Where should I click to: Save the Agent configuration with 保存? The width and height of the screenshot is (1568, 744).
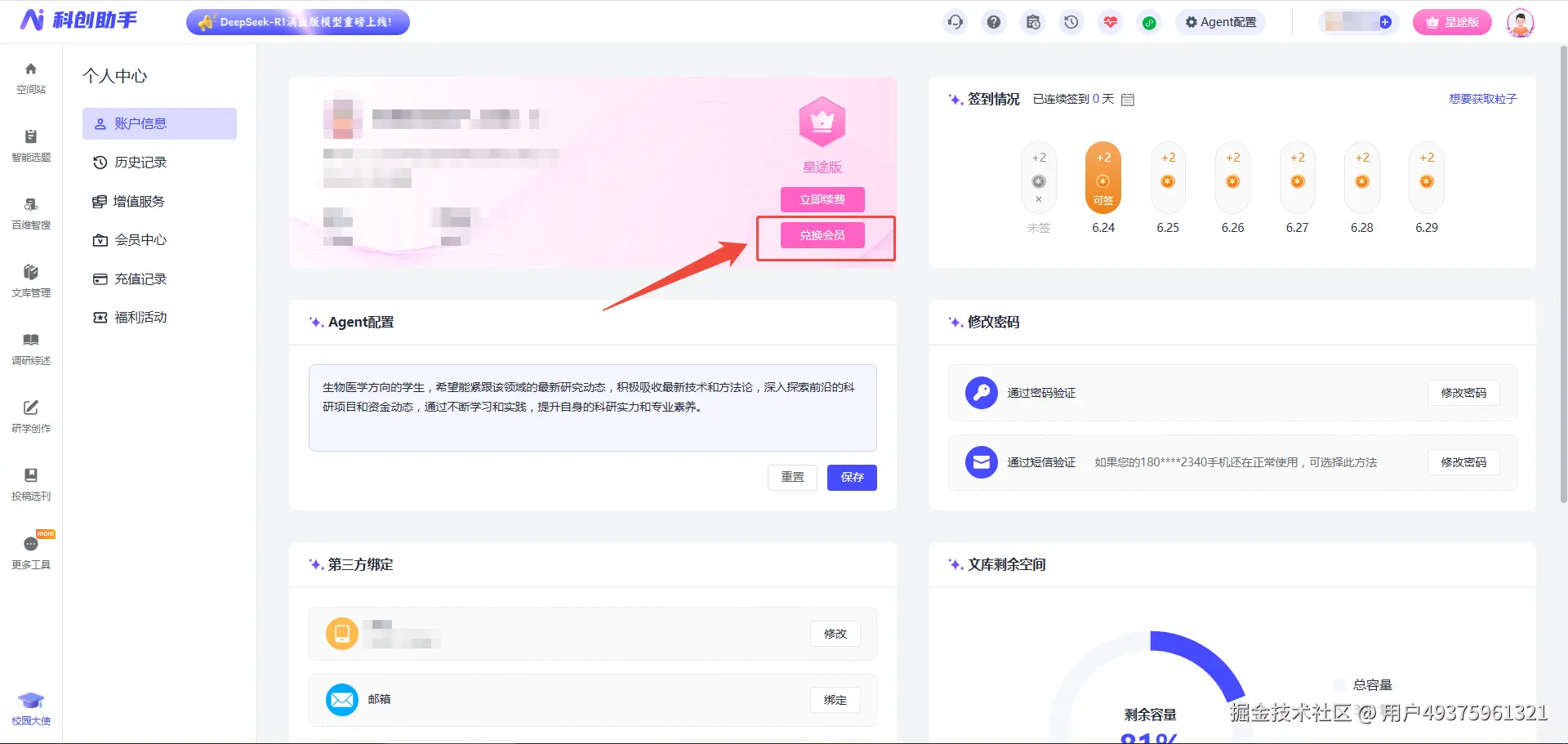coord(852,477)
